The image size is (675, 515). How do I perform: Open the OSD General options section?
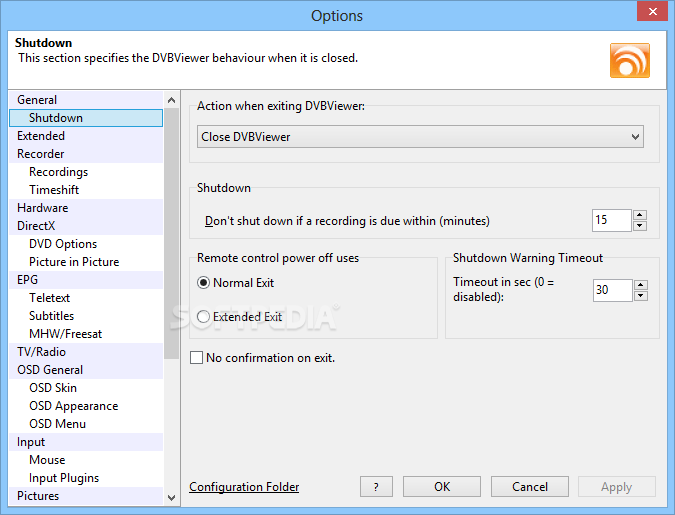click(86, 369)
